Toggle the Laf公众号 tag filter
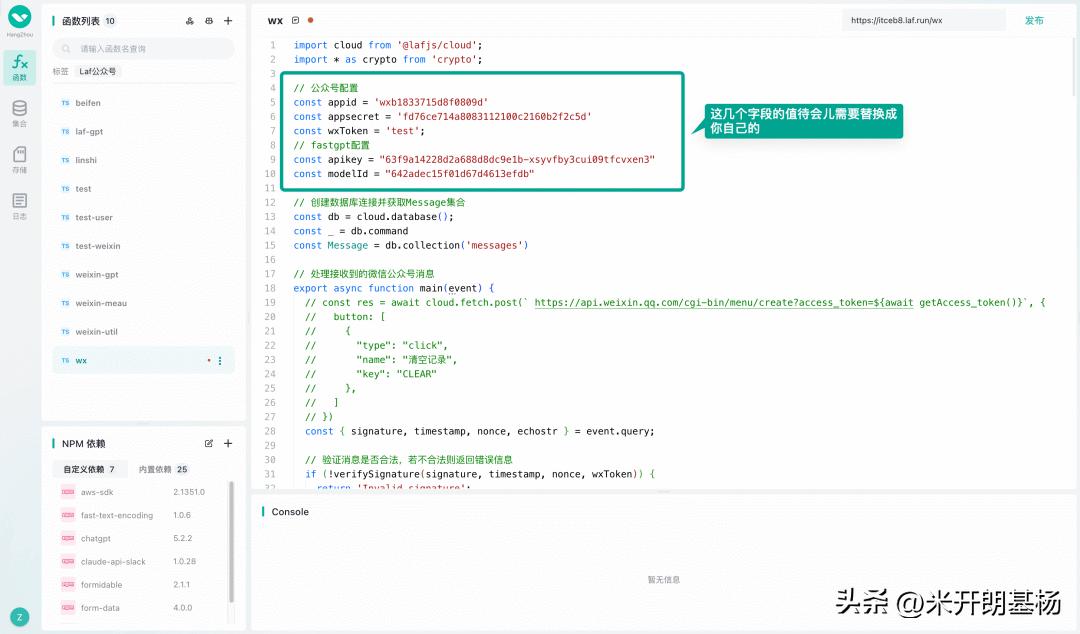Viewport: 1080px width, 634px height. click(97, 71)
